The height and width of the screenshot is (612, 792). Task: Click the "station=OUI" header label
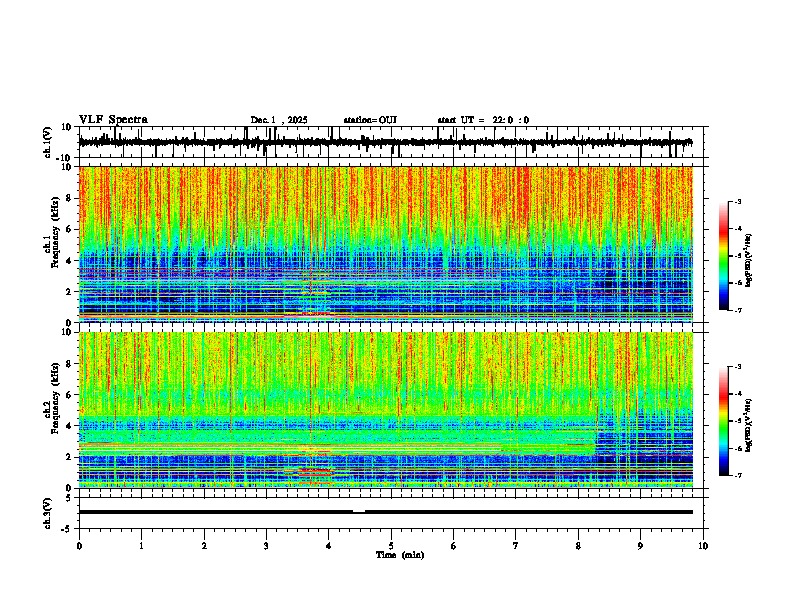click(370, 120)
